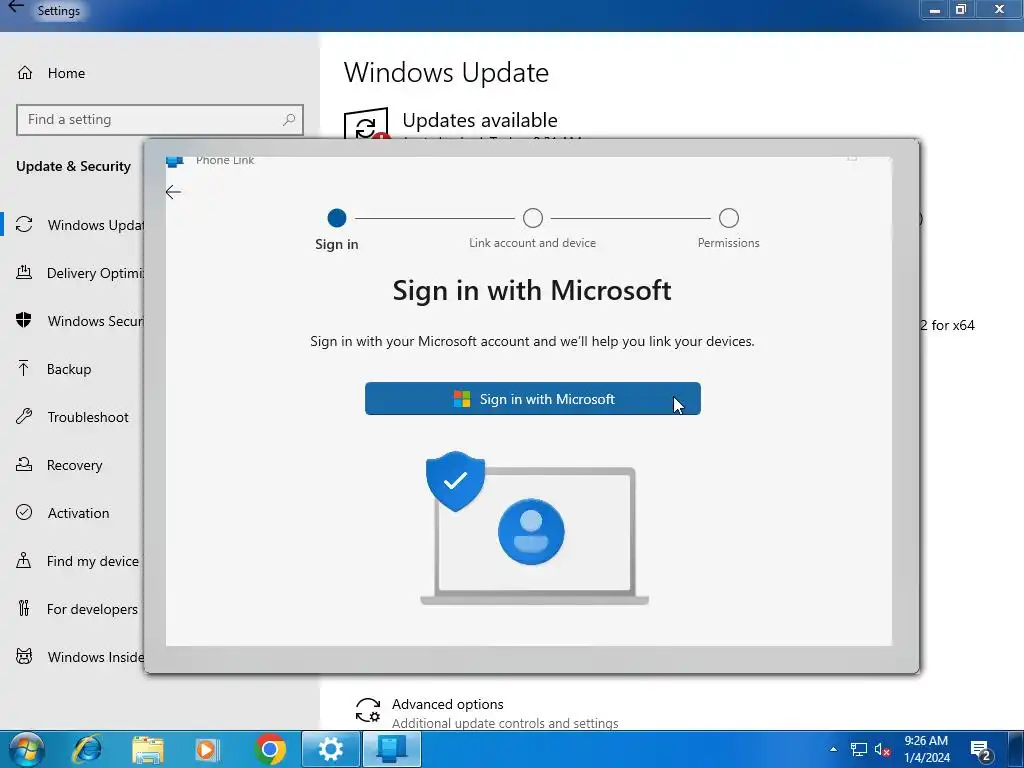Click the muted volume tray icon
The width and height of the screenshot is (1024, 768).
[882, 750]
